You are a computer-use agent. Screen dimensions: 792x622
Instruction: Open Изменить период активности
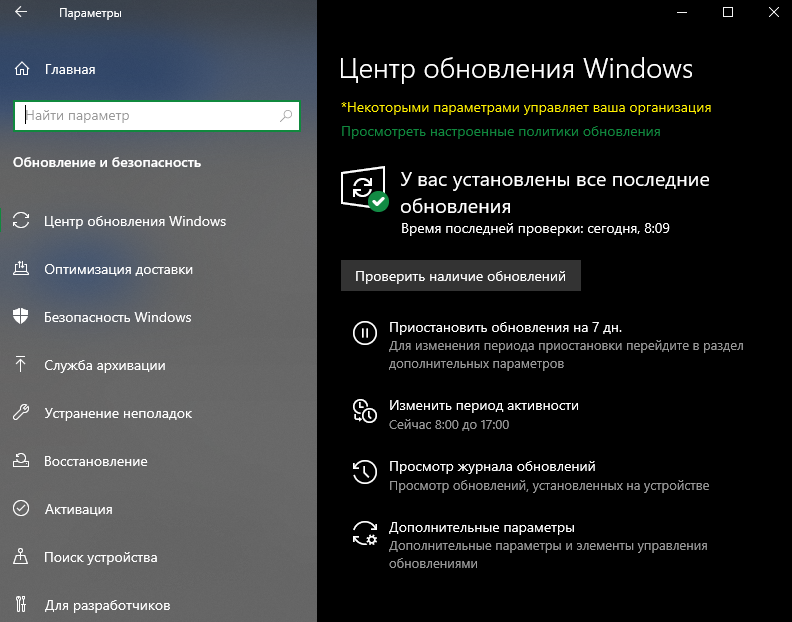(x=484, y=405)
